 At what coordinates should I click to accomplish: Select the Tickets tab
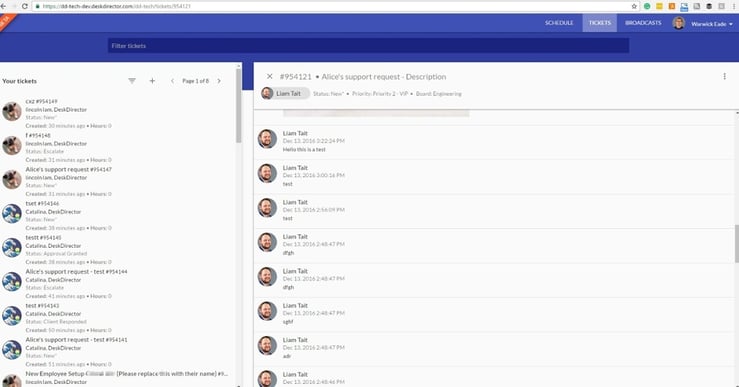tap(599, 23)
